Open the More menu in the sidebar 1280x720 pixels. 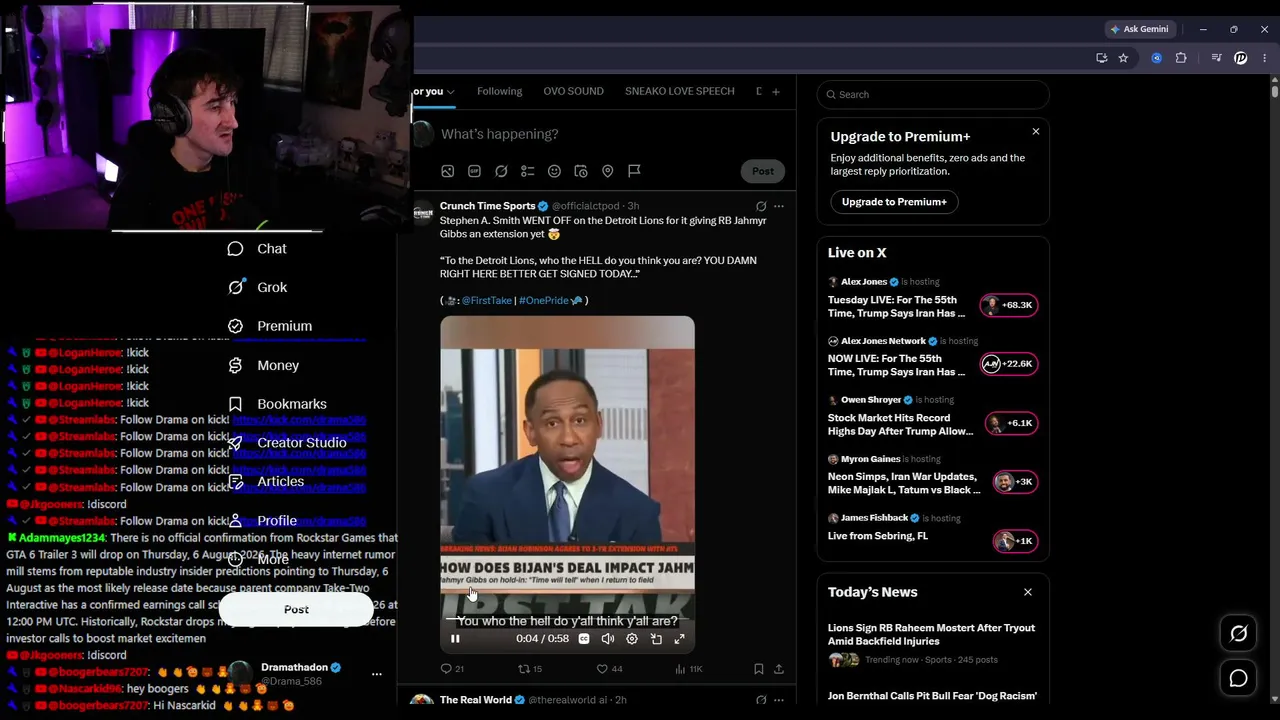click(x=260, y=559)
